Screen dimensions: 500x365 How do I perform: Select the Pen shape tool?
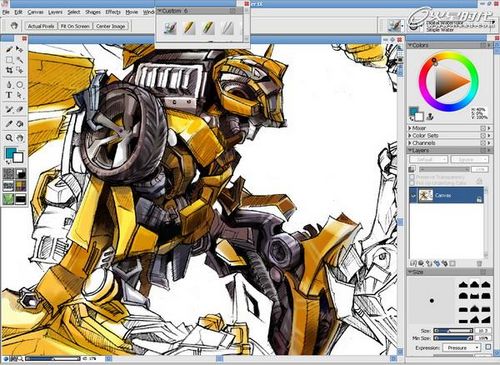(x=9, y=85)
